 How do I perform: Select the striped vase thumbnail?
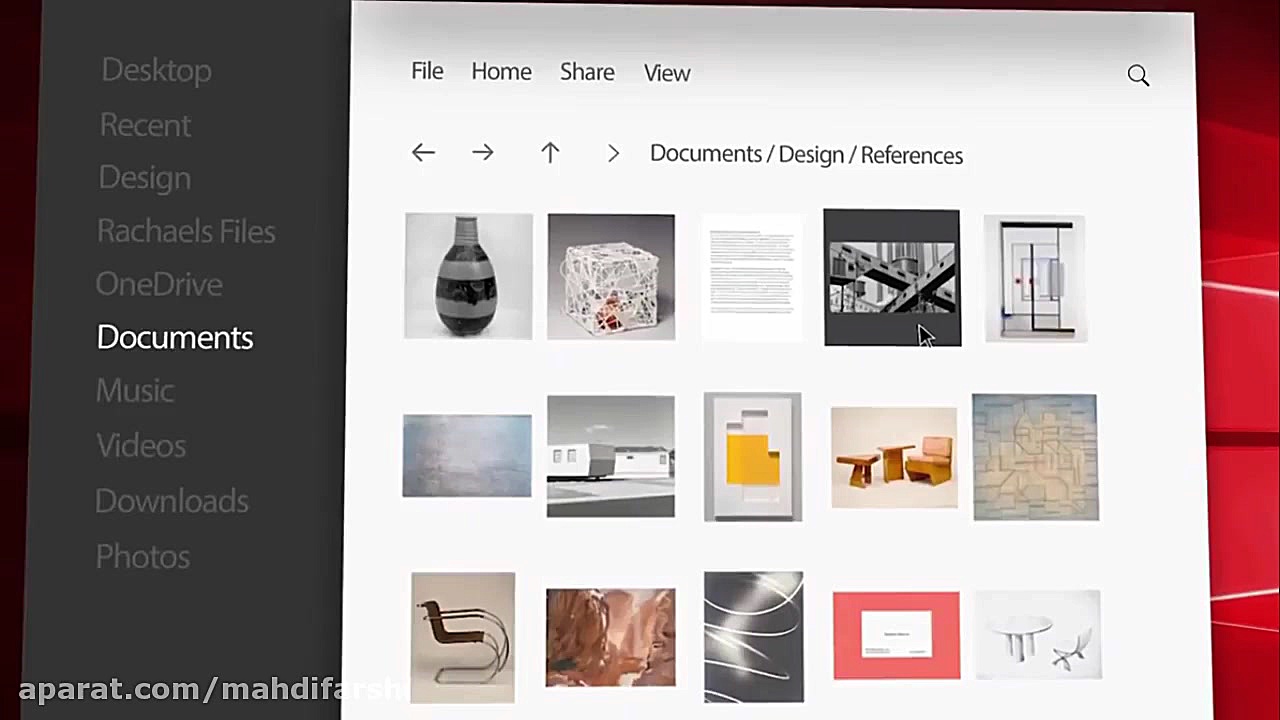(x=468, y=276)
